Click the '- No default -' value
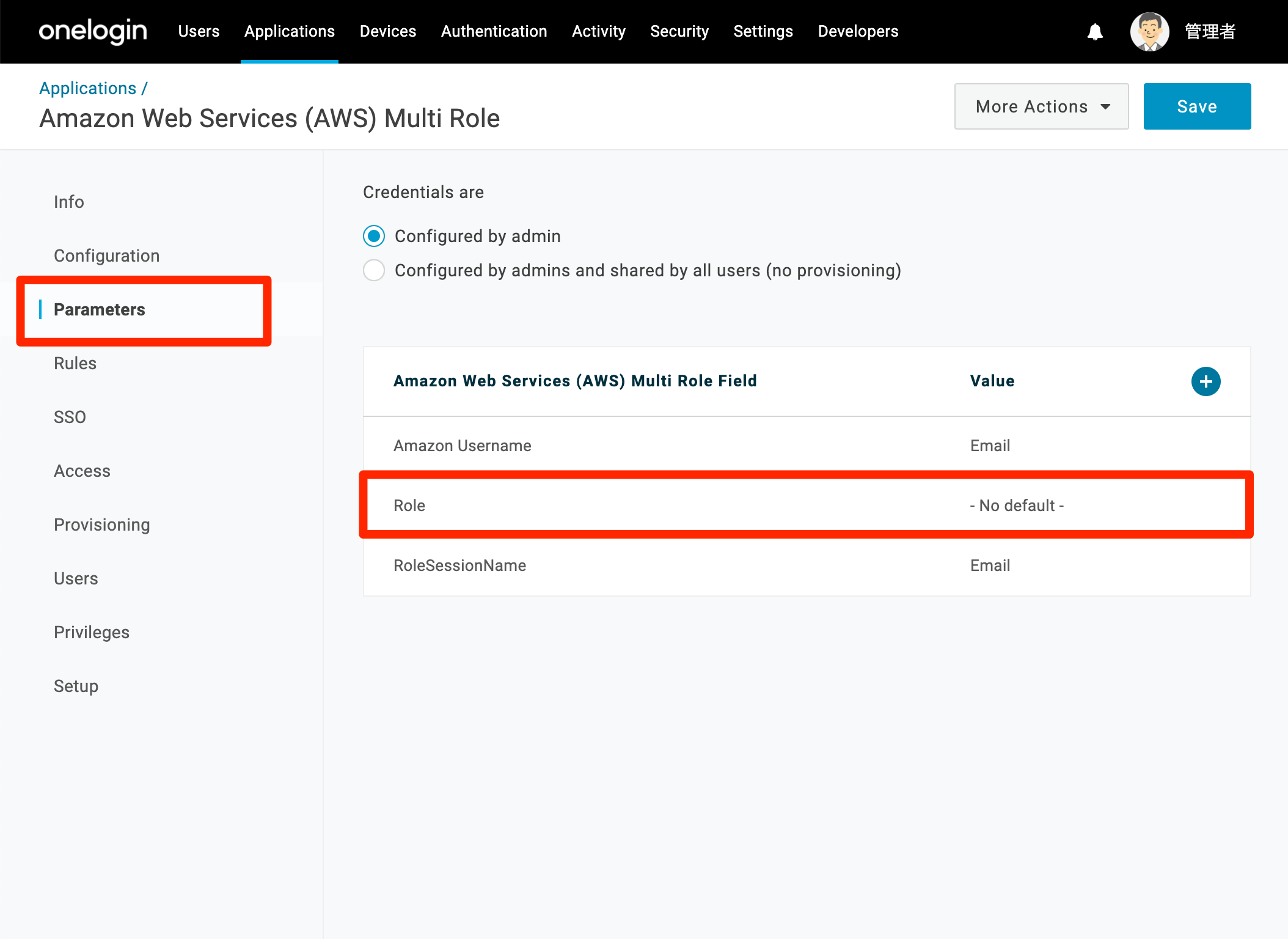 click(x=1017, y=506)
